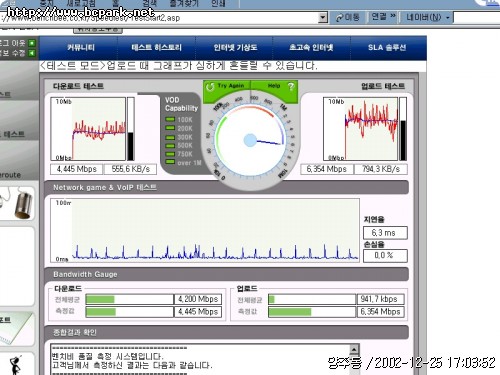This screenshot has height=375, width=500.
Task: Expand the 연결 links chevron
Action: (x=393, y=16)
